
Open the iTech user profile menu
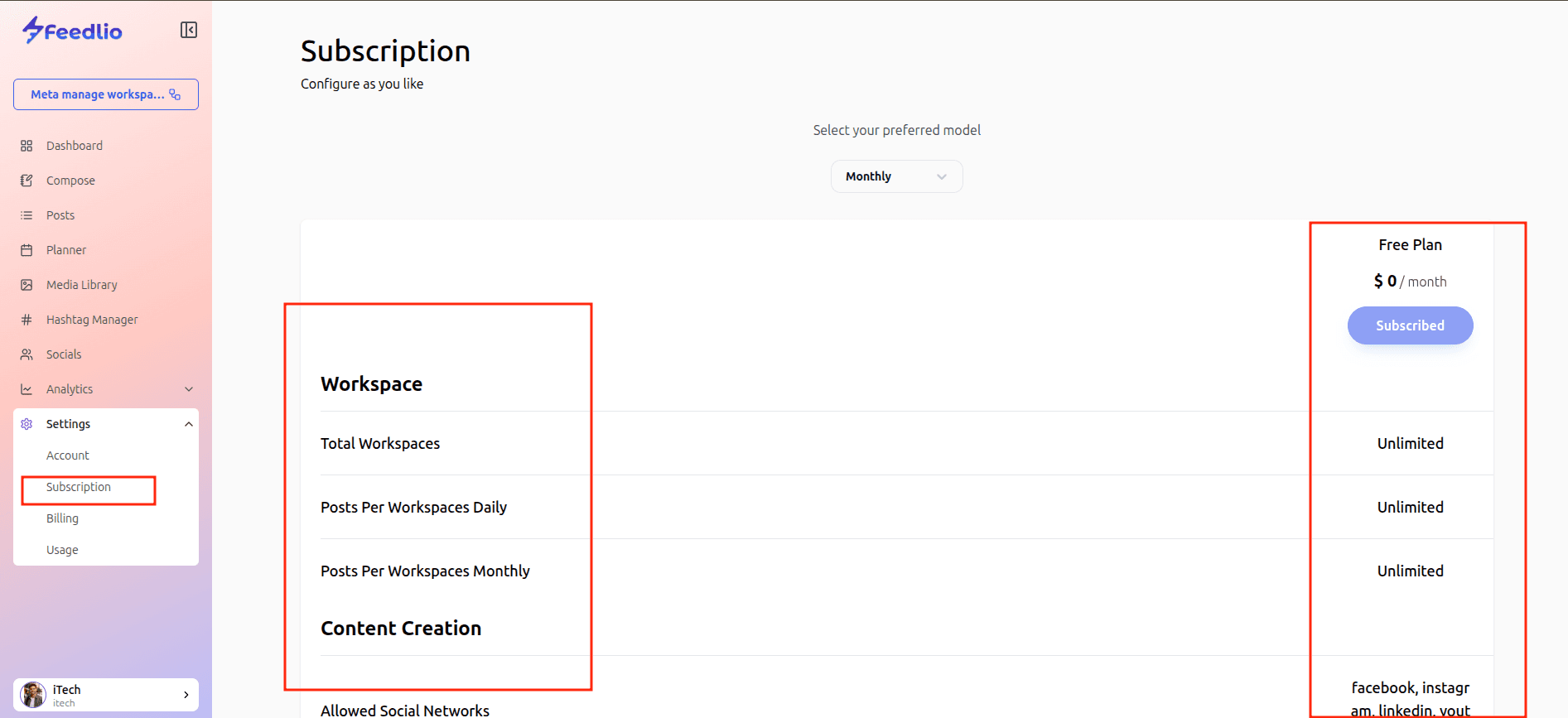(106, 695)
